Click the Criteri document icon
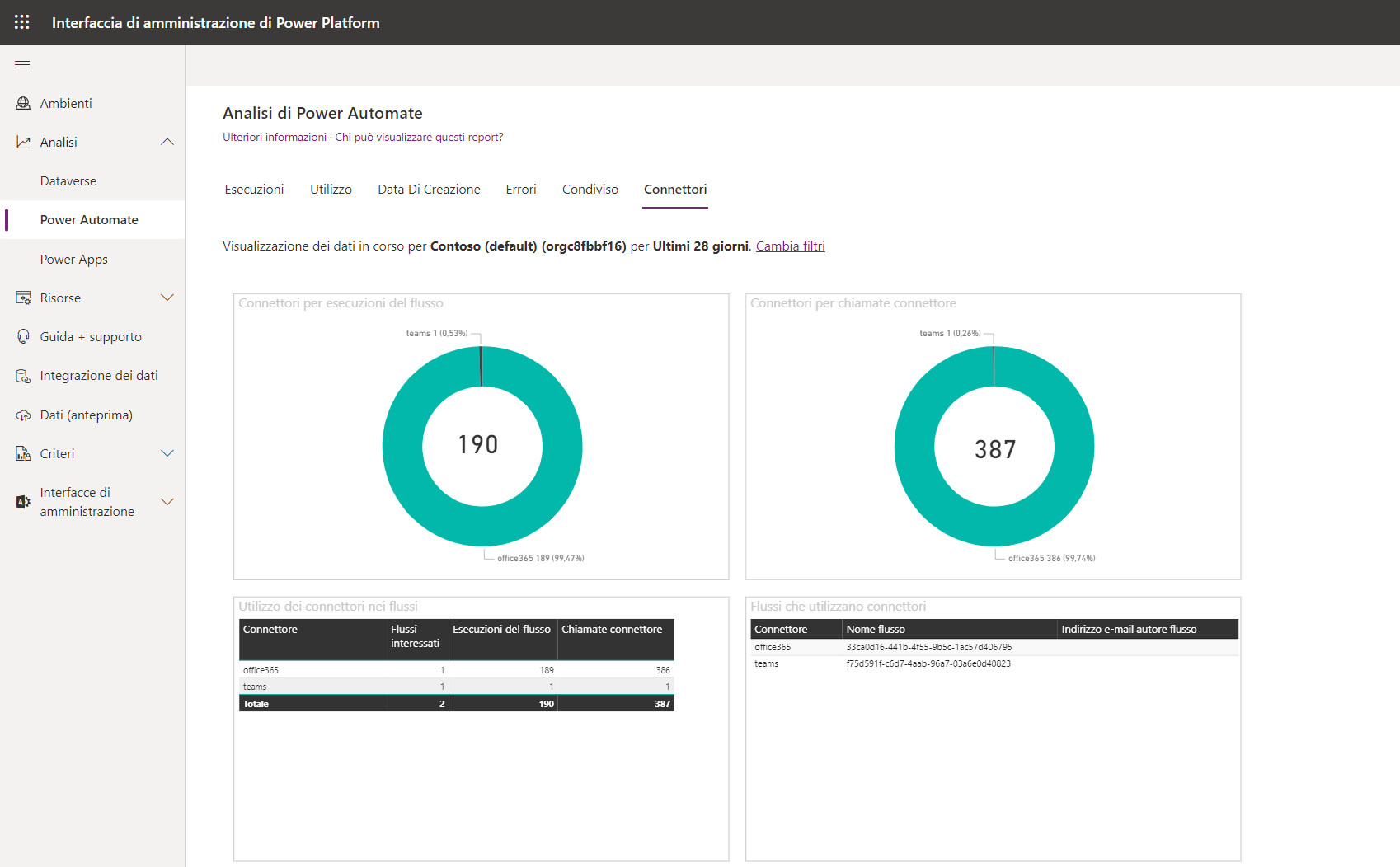1400x867 pixels. coord(23,453)
